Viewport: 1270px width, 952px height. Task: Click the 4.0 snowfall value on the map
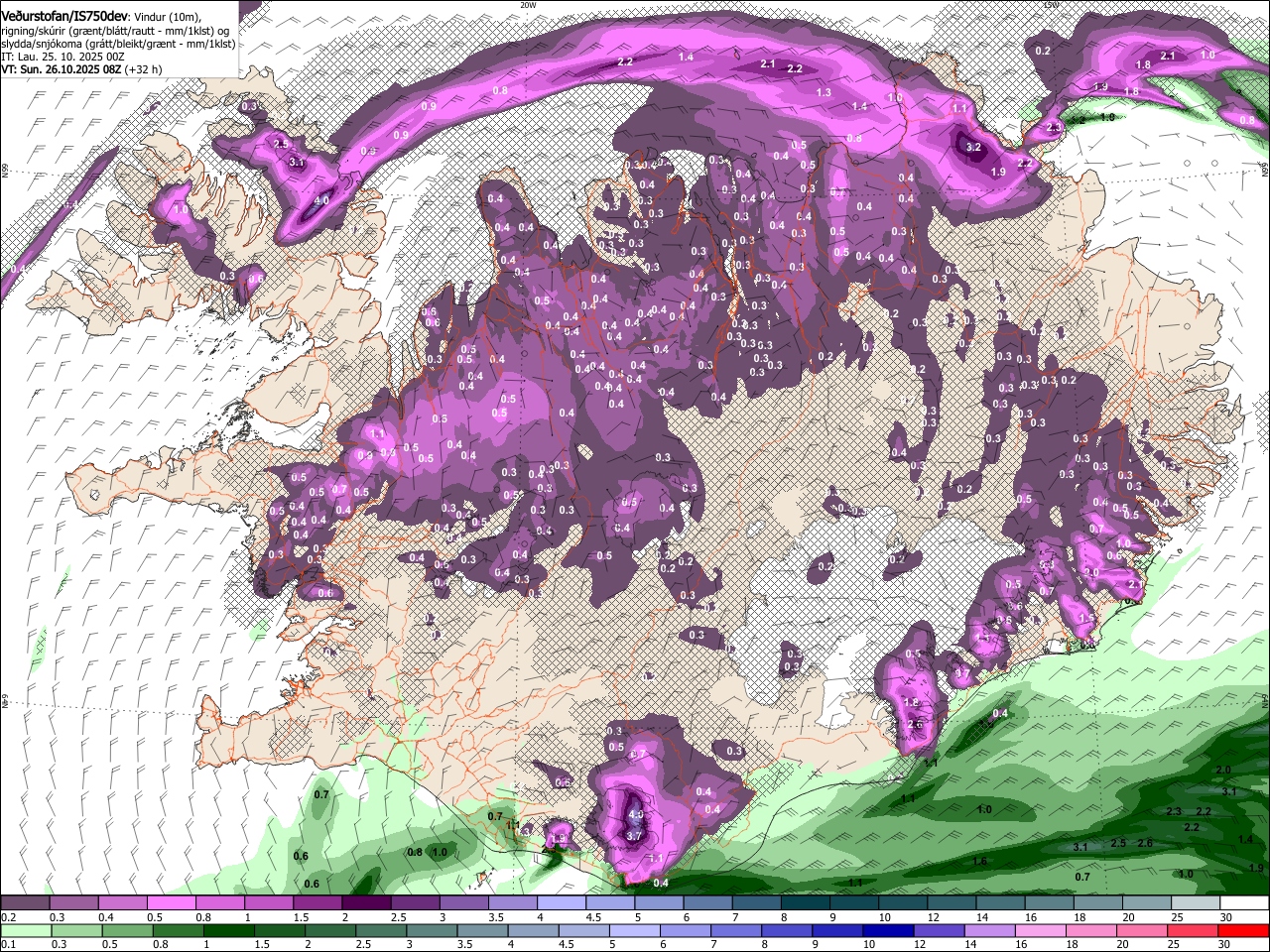coord(321,200)
